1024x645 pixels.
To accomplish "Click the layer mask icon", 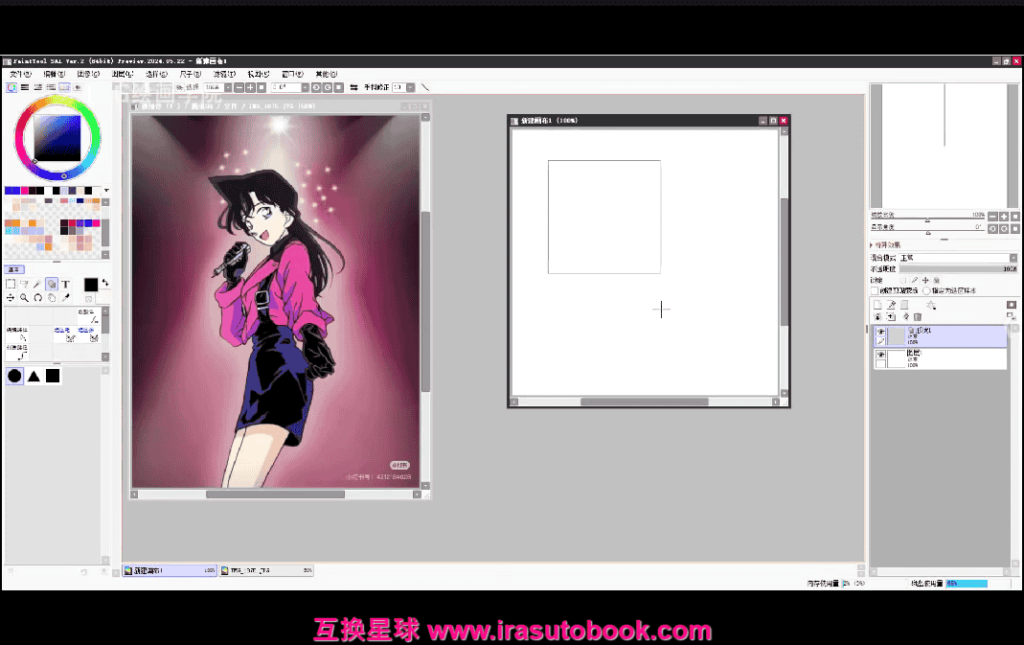I will pyautogui.click(x=1012, y=305).
